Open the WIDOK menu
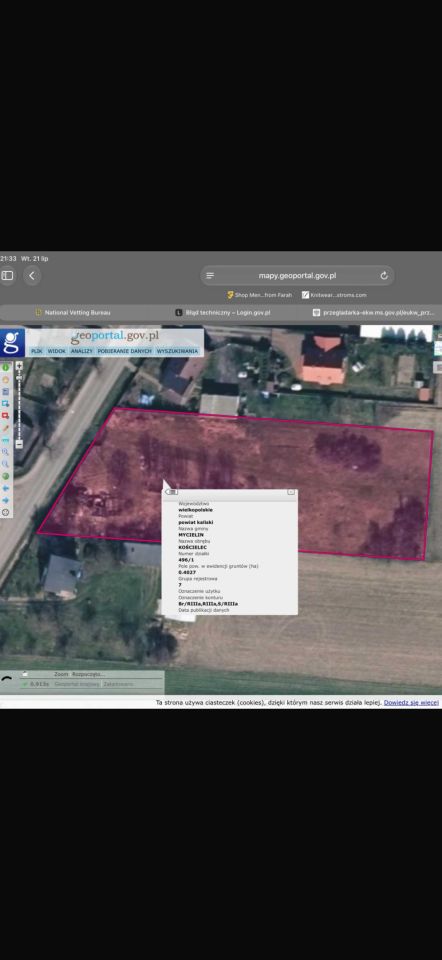 coord(56,351)
